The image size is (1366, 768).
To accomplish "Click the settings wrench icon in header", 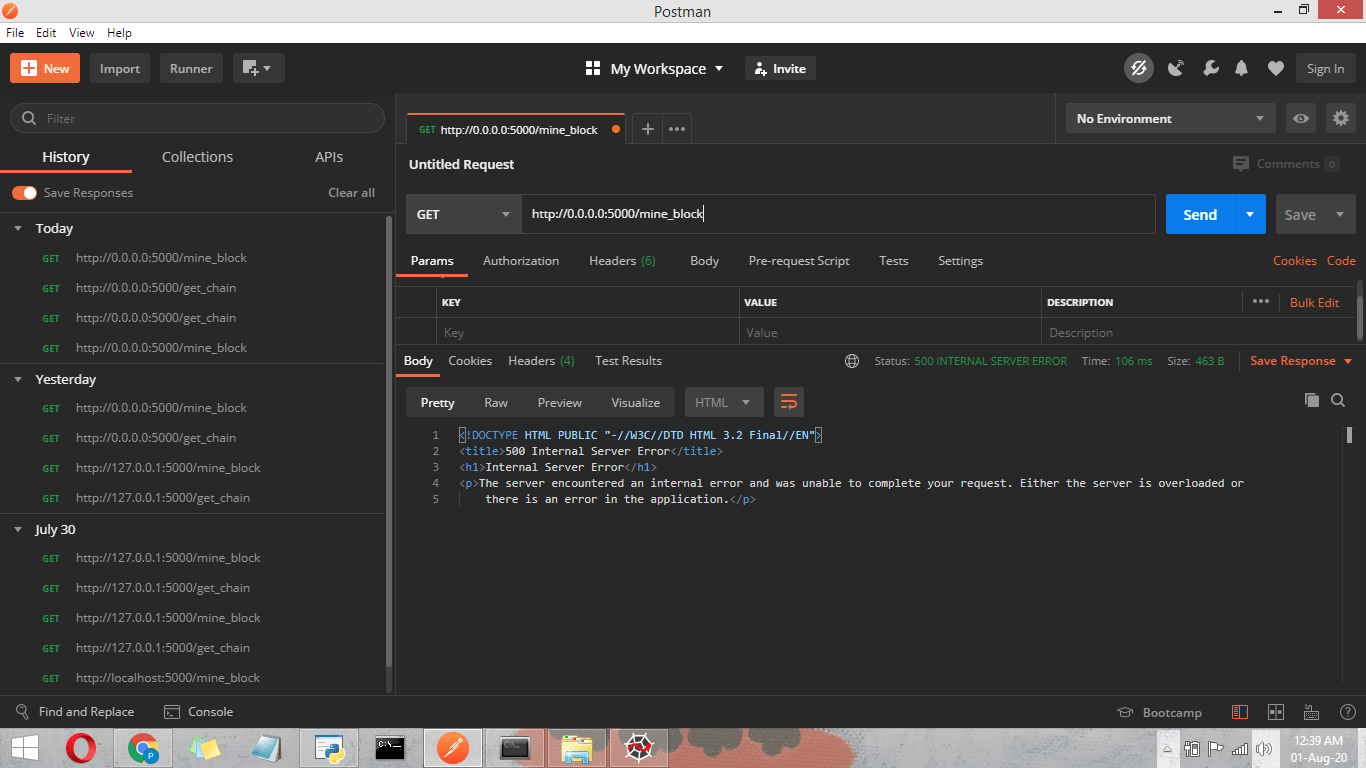I will coord(1210,68).
